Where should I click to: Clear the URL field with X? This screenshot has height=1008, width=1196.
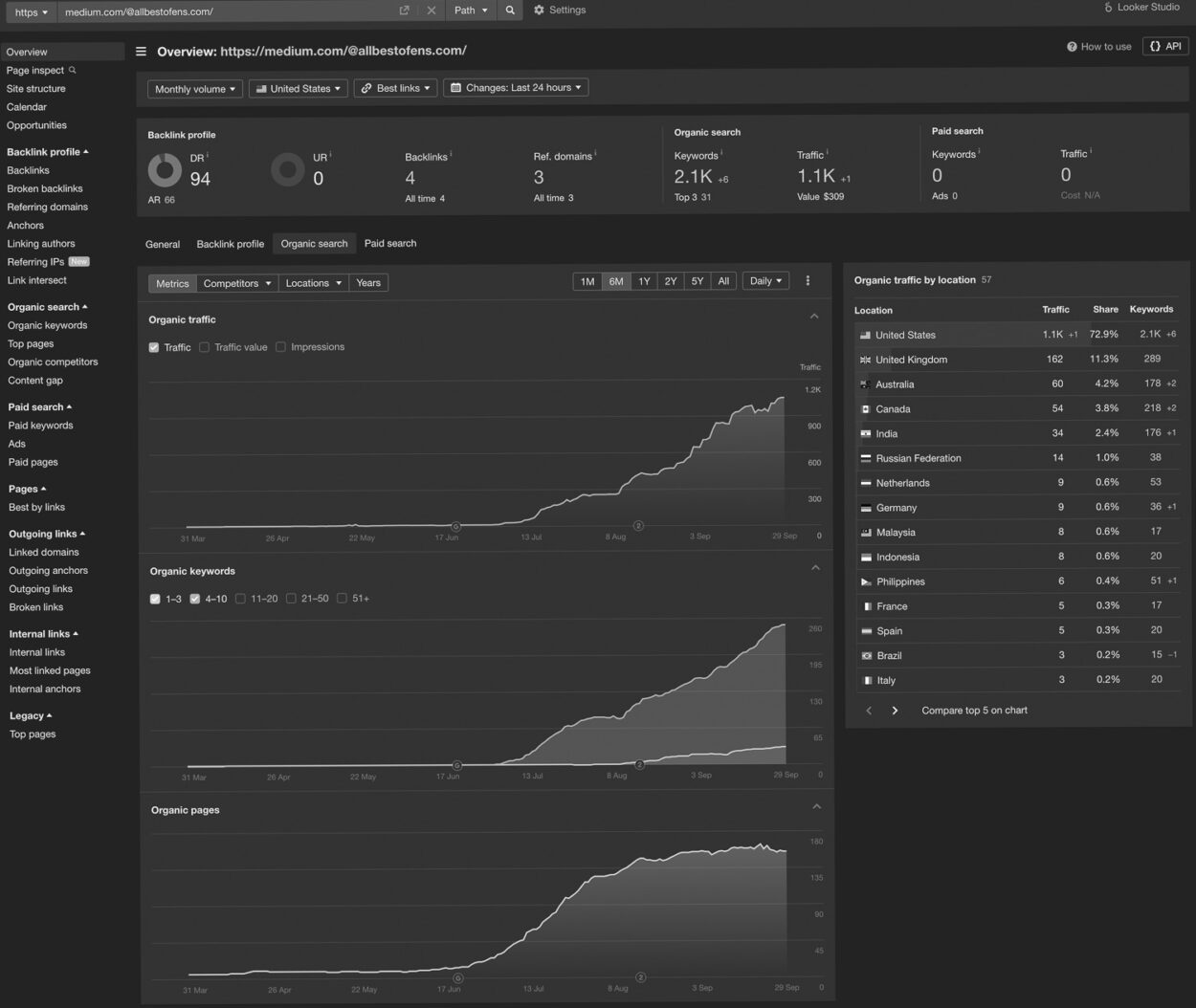point(432,11)
